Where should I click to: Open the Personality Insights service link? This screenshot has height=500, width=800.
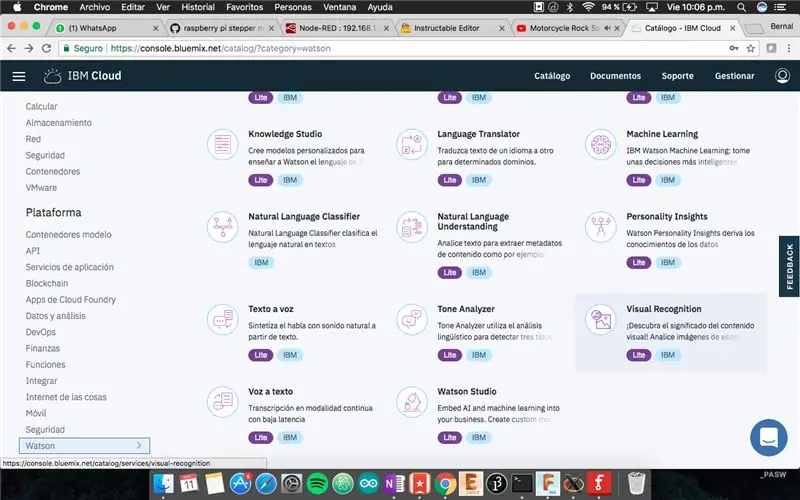coord(667,216)
